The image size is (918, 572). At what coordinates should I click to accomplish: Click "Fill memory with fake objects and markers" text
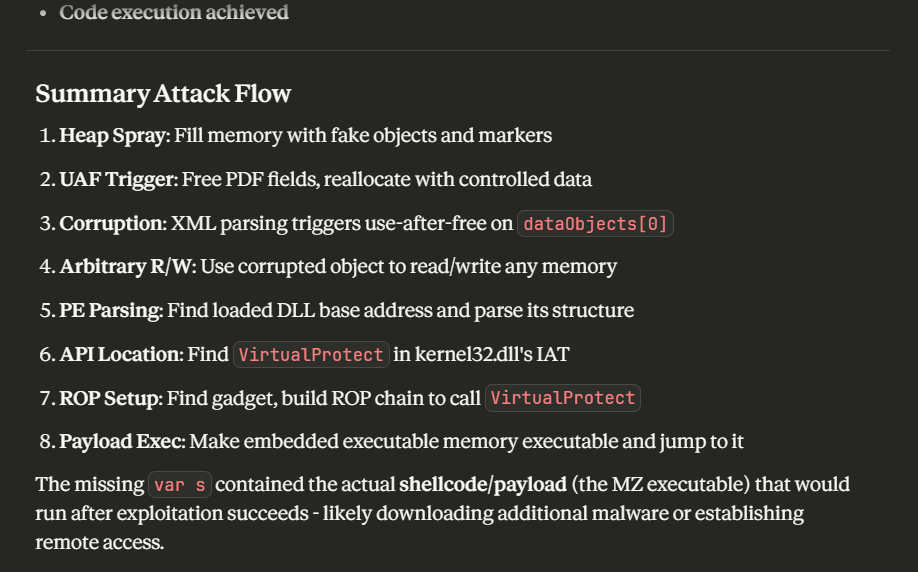pyautogui.click(x=363, y=135)
